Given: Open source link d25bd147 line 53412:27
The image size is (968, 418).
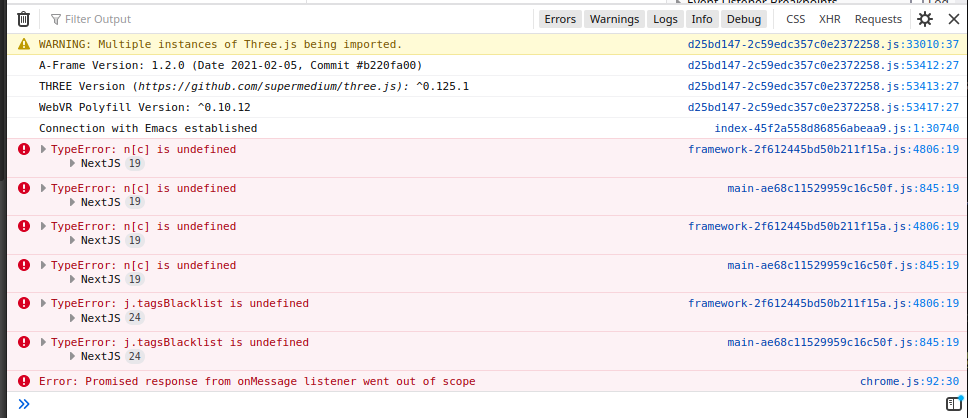Looking at the screenshot, I should click(824, 65).
